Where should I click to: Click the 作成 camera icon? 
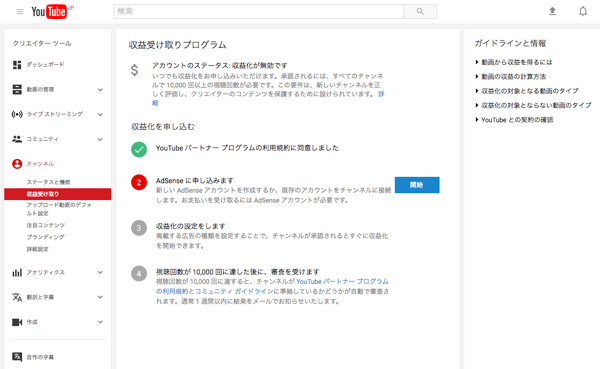pyautogui.click(x=17, y=322)
